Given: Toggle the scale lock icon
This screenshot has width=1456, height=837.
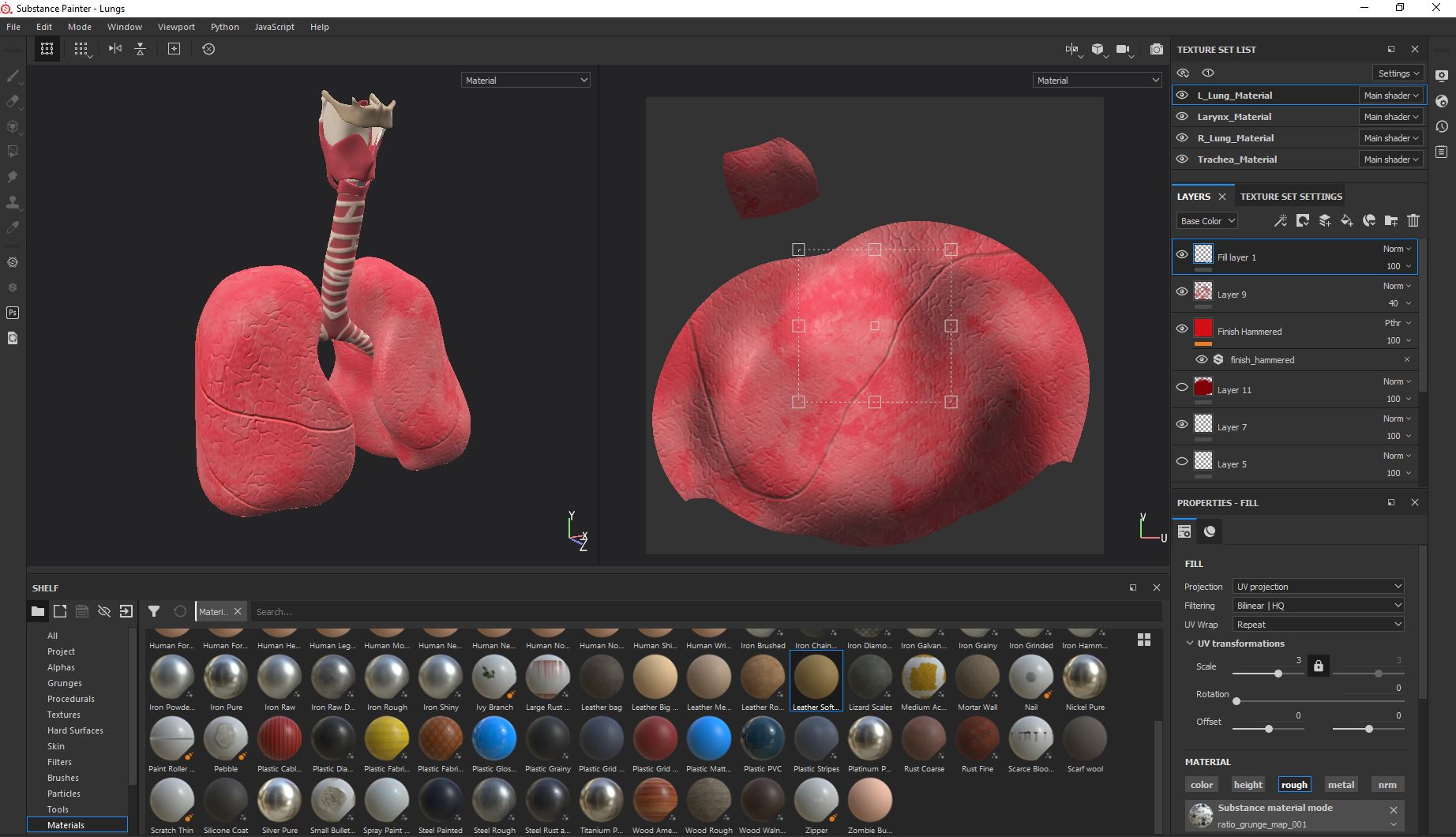Looking at the screenshot, I should [1318, 666].
